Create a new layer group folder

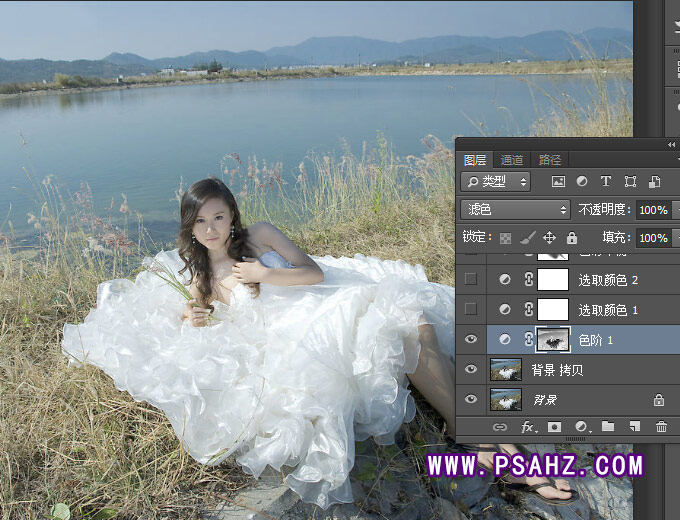[608, 427]
